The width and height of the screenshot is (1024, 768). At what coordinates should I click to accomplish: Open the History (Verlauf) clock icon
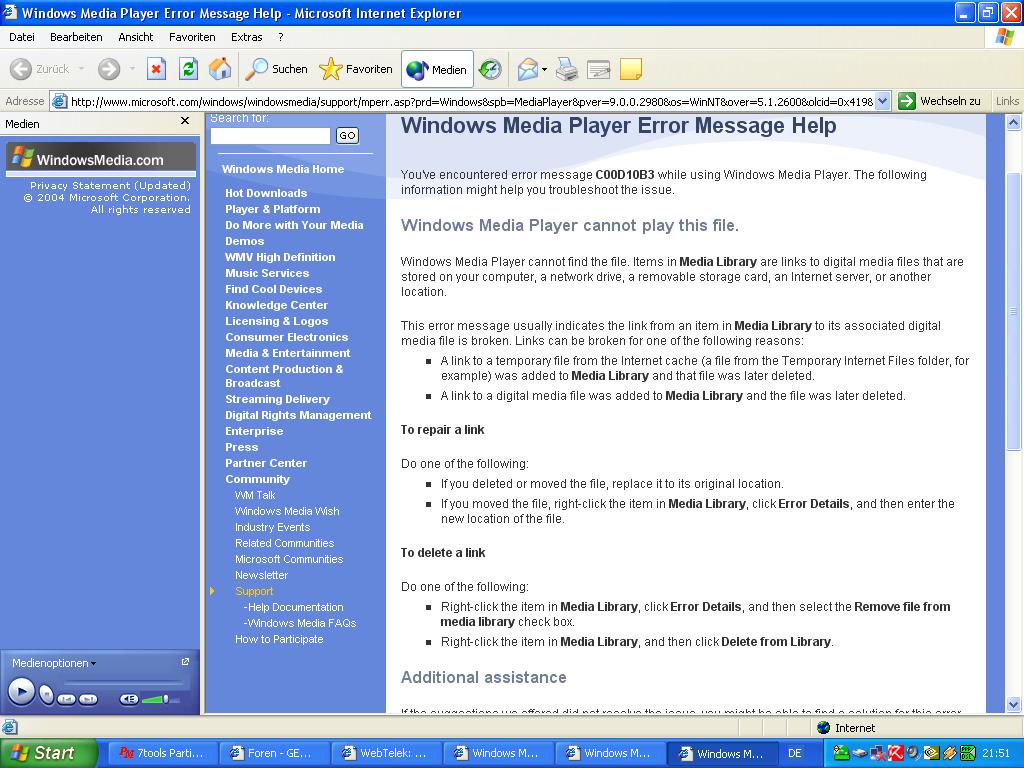coord(490,69)
